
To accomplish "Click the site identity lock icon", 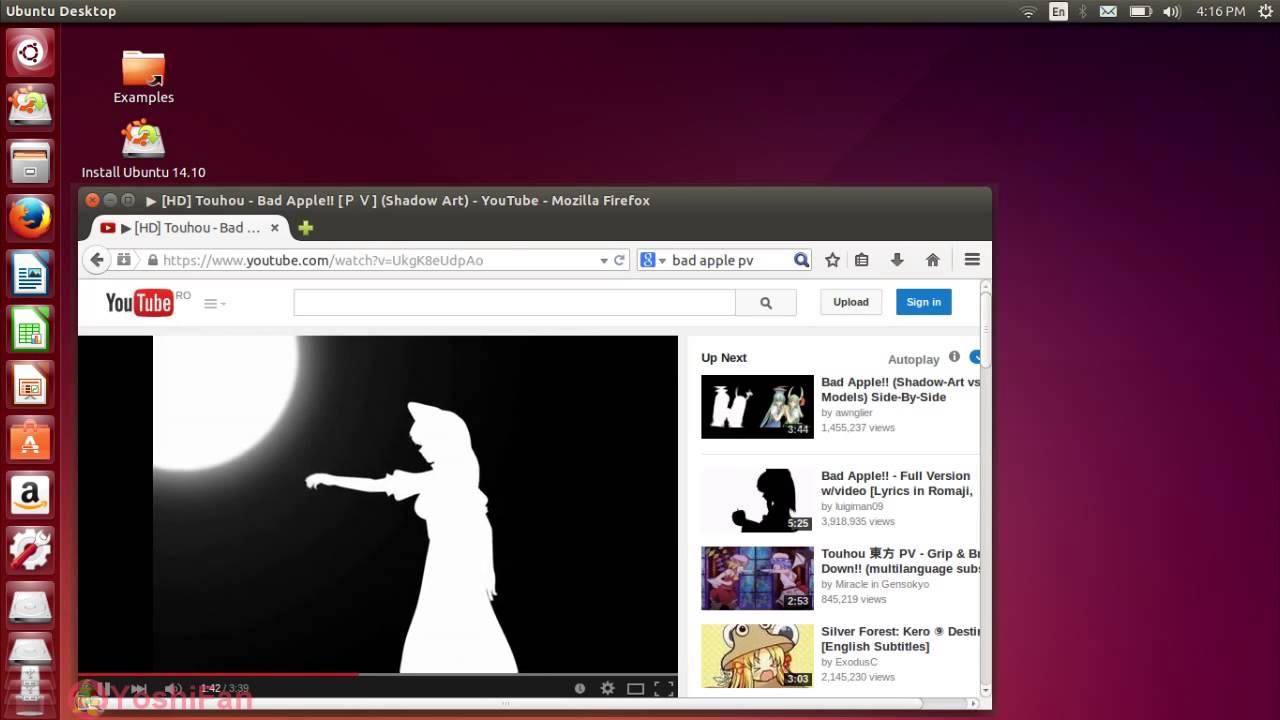I will 152,260.
